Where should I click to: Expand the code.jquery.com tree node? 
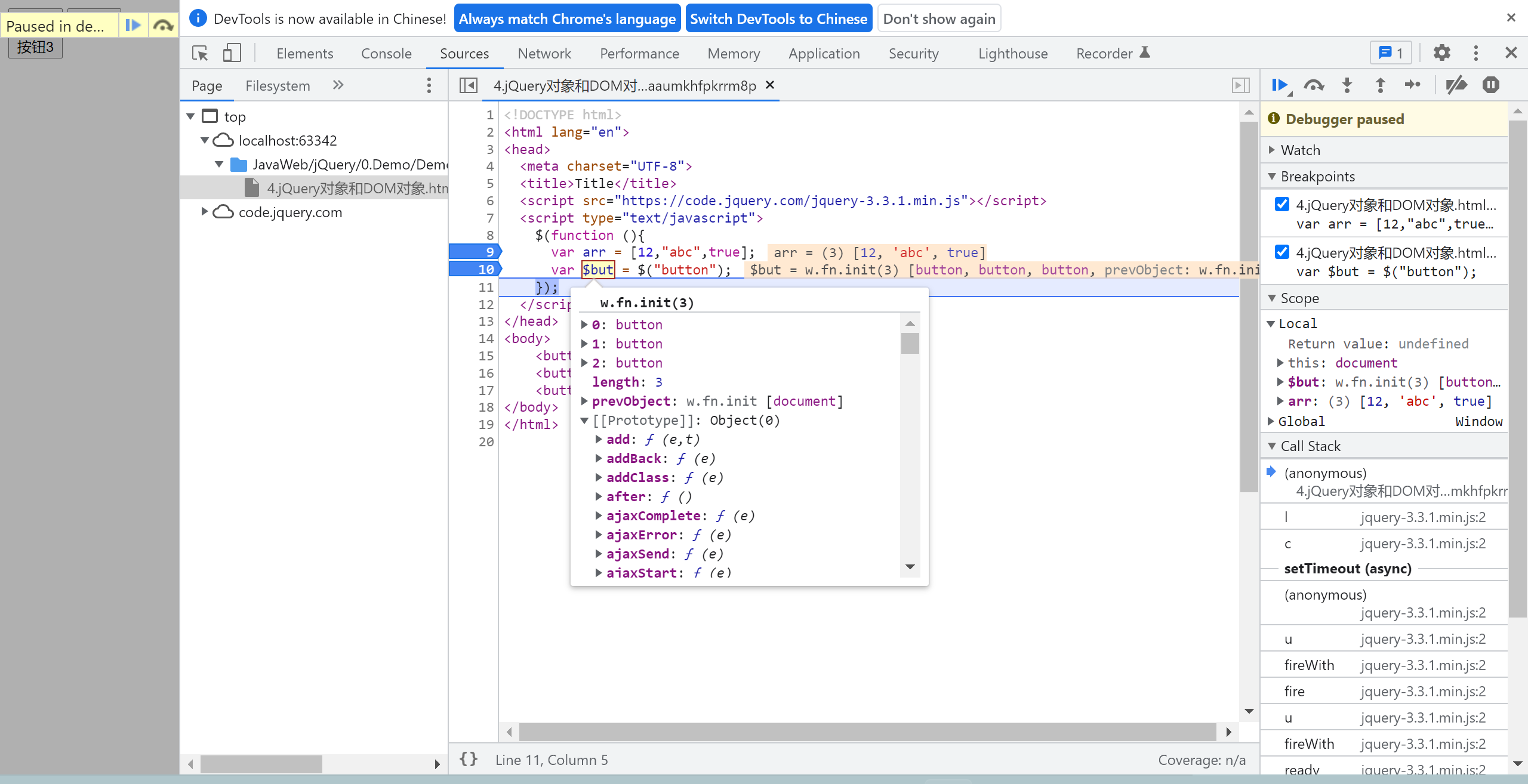(205, 212)
